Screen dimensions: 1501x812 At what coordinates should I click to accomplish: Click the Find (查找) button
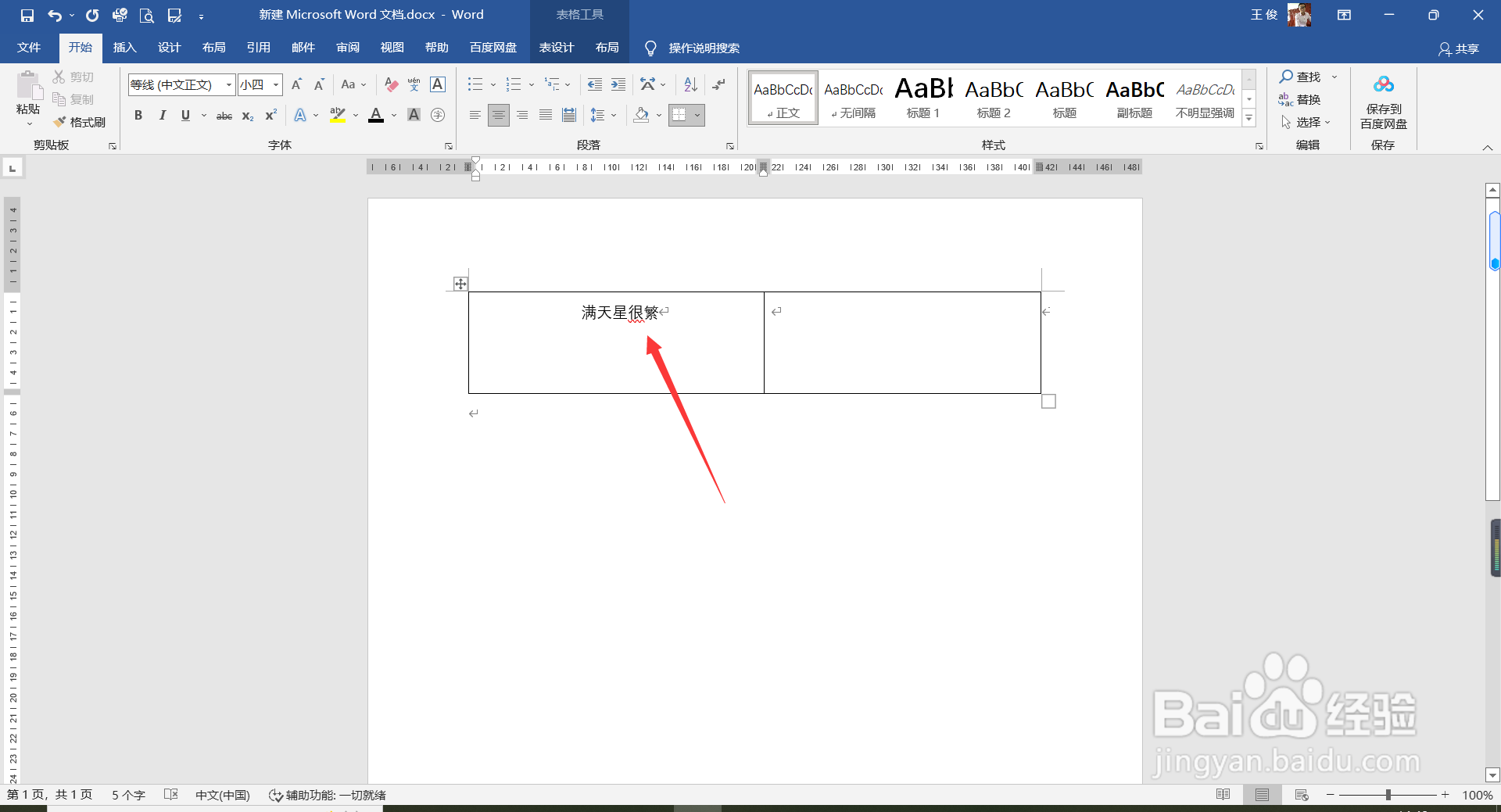click(x=1300, y=77)
